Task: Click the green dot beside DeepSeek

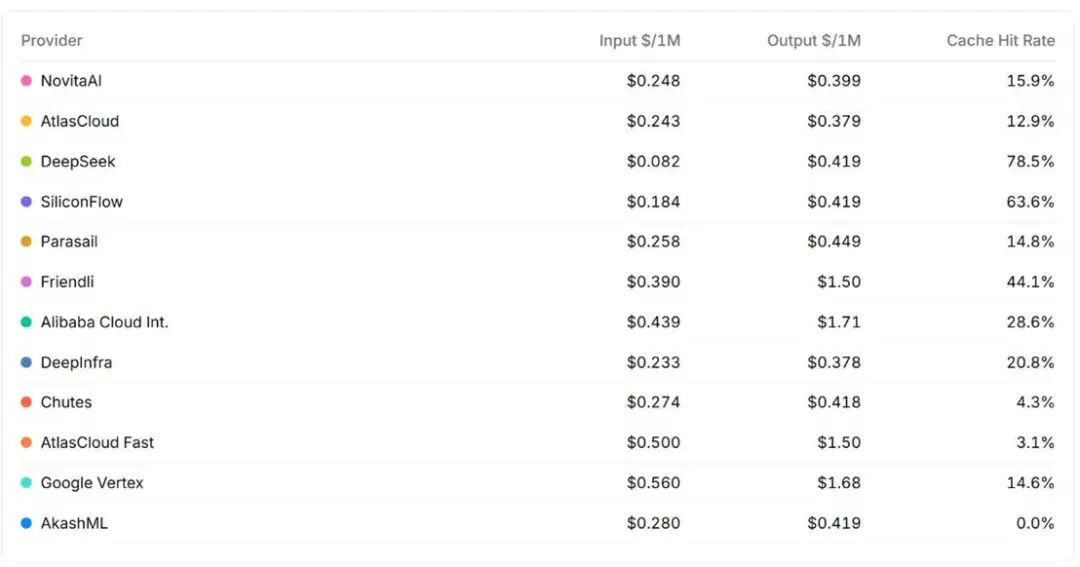Action: (x=27, y=161)
